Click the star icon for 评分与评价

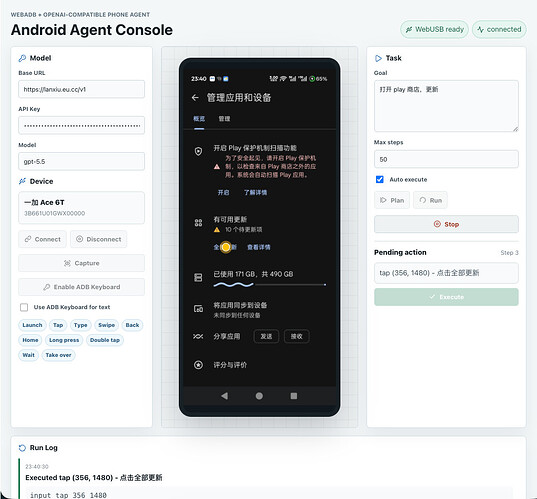pos(198,365)
